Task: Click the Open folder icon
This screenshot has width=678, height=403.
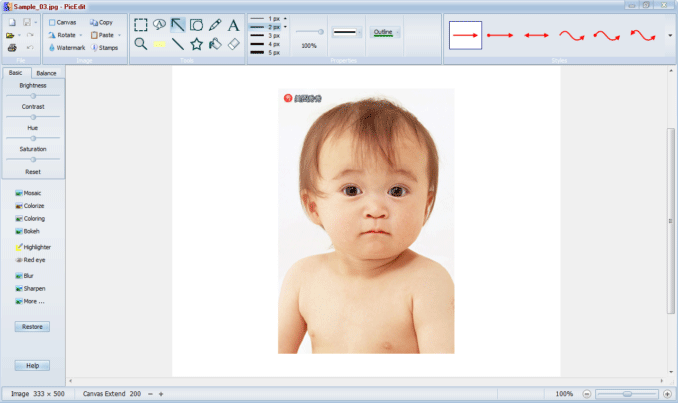Action: (x=10, y=35)
